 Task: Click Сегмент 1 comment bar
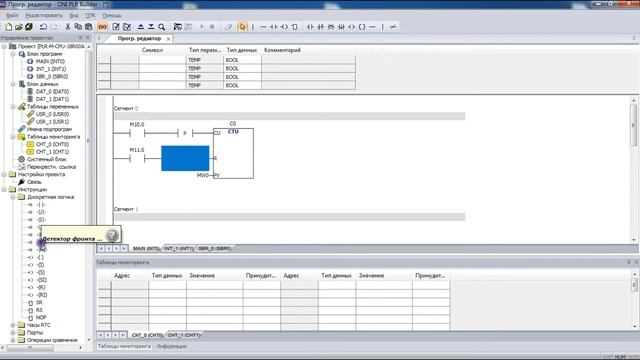click(x=289, y=217)
